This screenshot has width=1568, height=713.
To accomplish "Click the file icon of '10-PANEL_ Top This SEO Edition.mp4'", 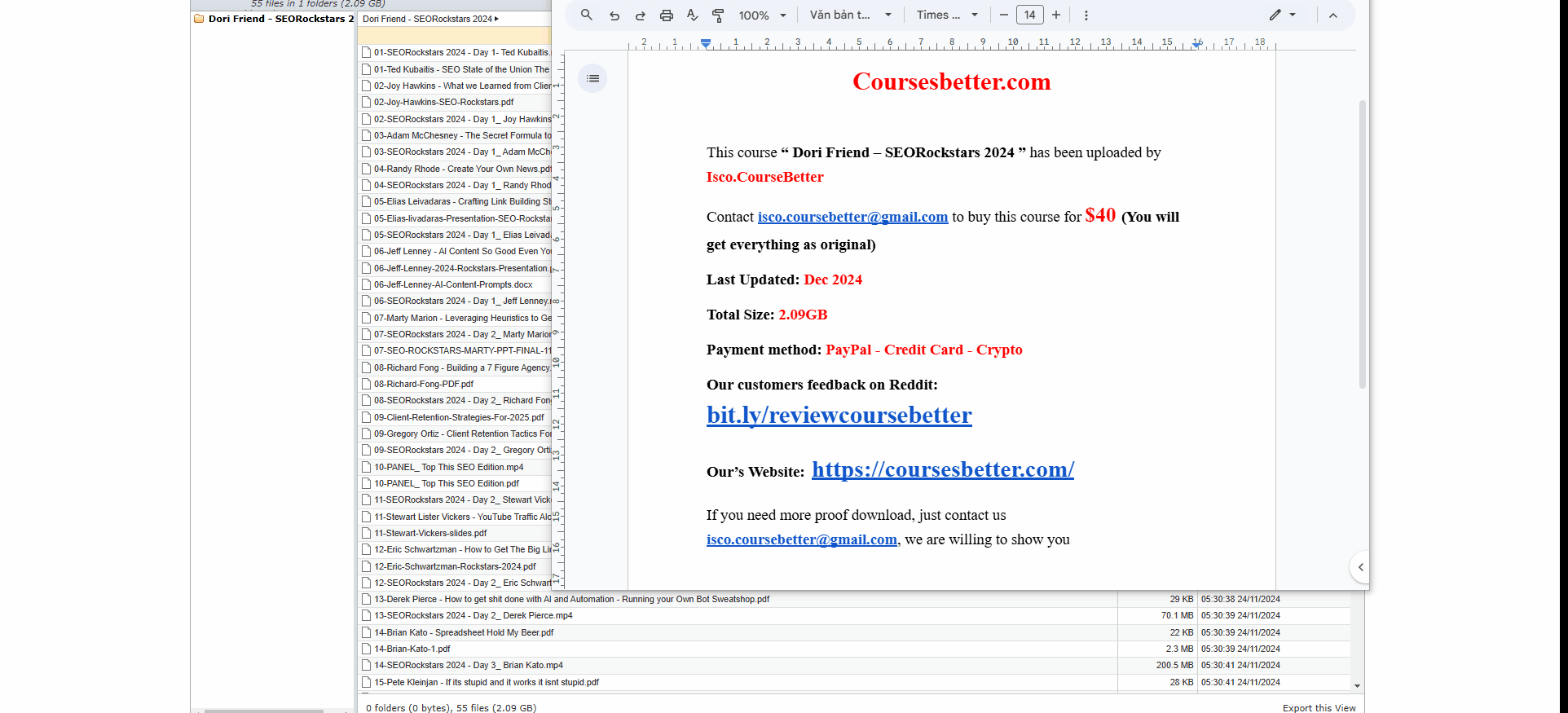I will [367, 467].
